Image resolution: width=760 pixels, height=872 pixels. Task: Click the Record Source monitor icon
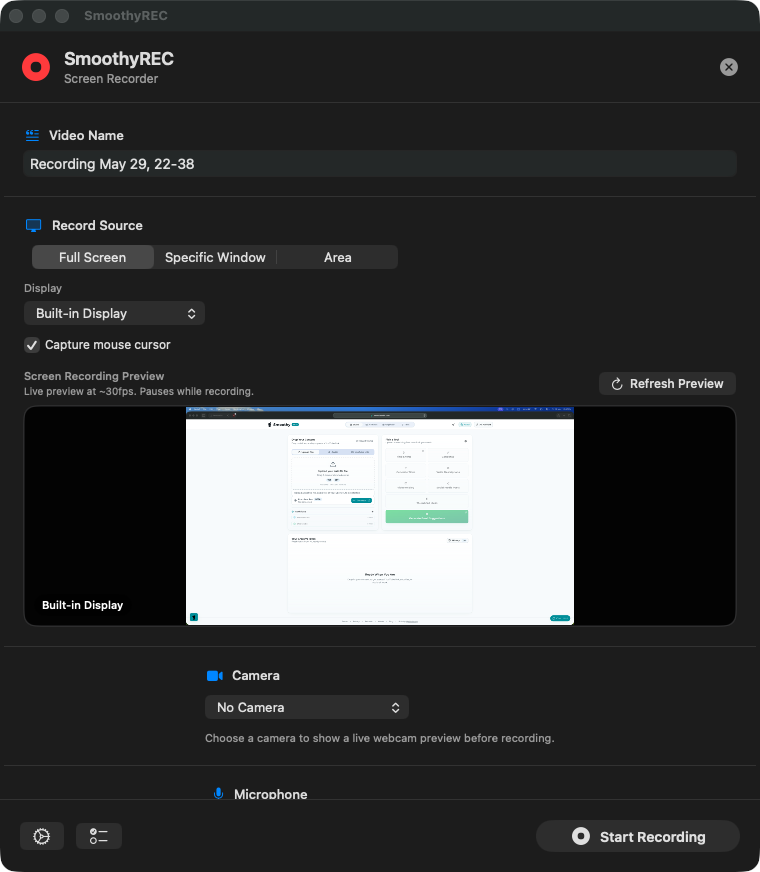(33, 225)
